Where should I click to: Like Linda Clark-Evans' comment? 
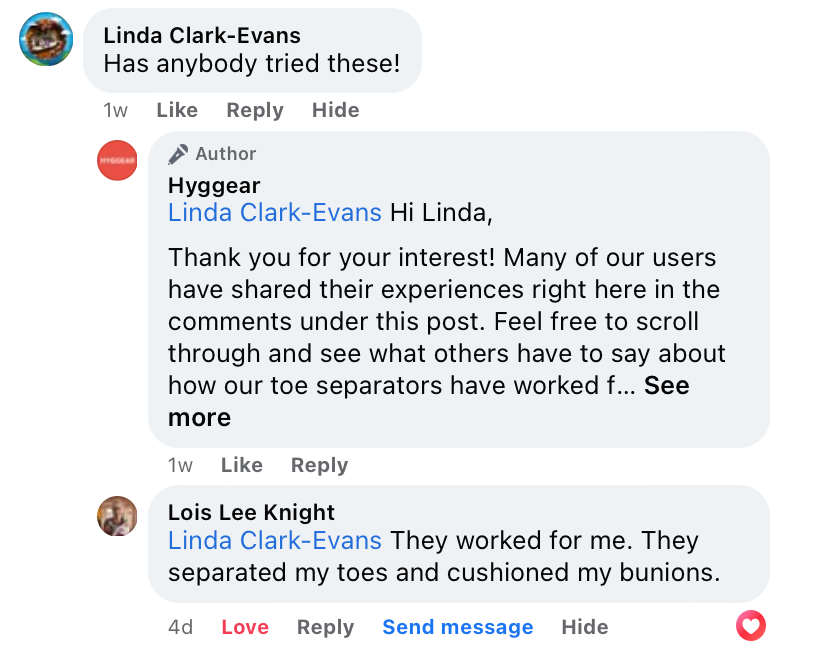click(177, 110)
